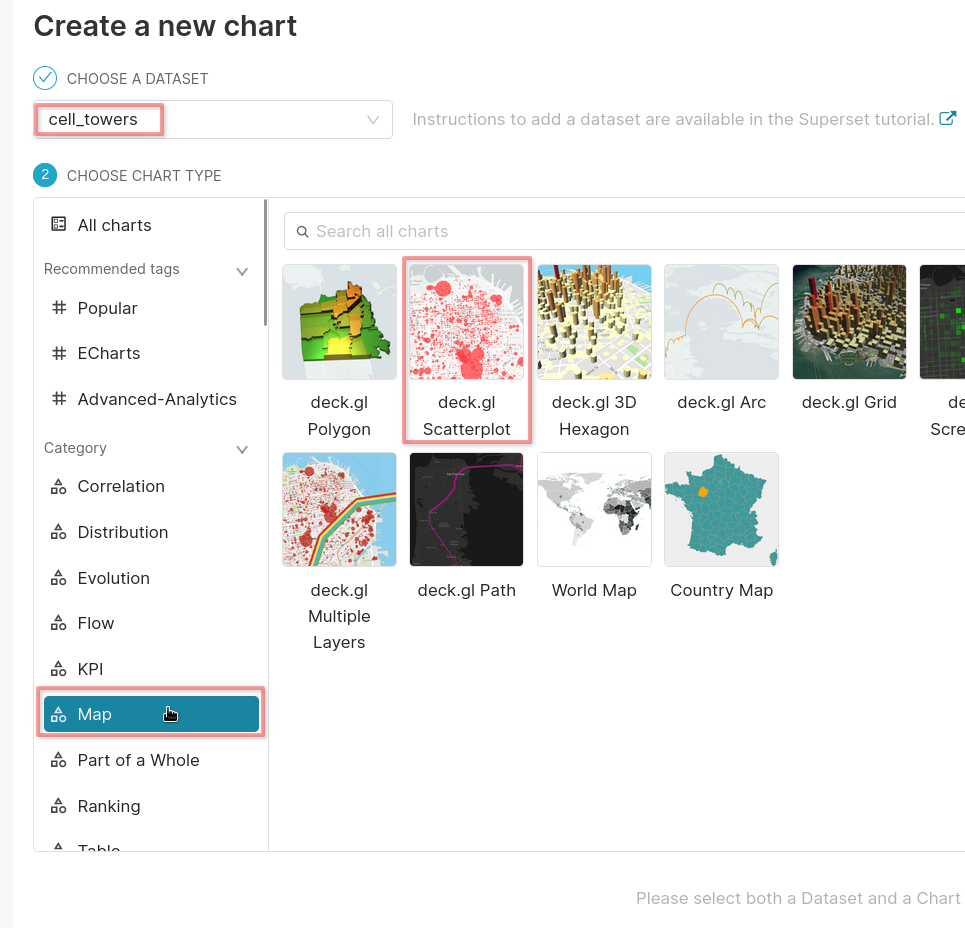Select the deck.gl Grid chart

tap(848, 321)
